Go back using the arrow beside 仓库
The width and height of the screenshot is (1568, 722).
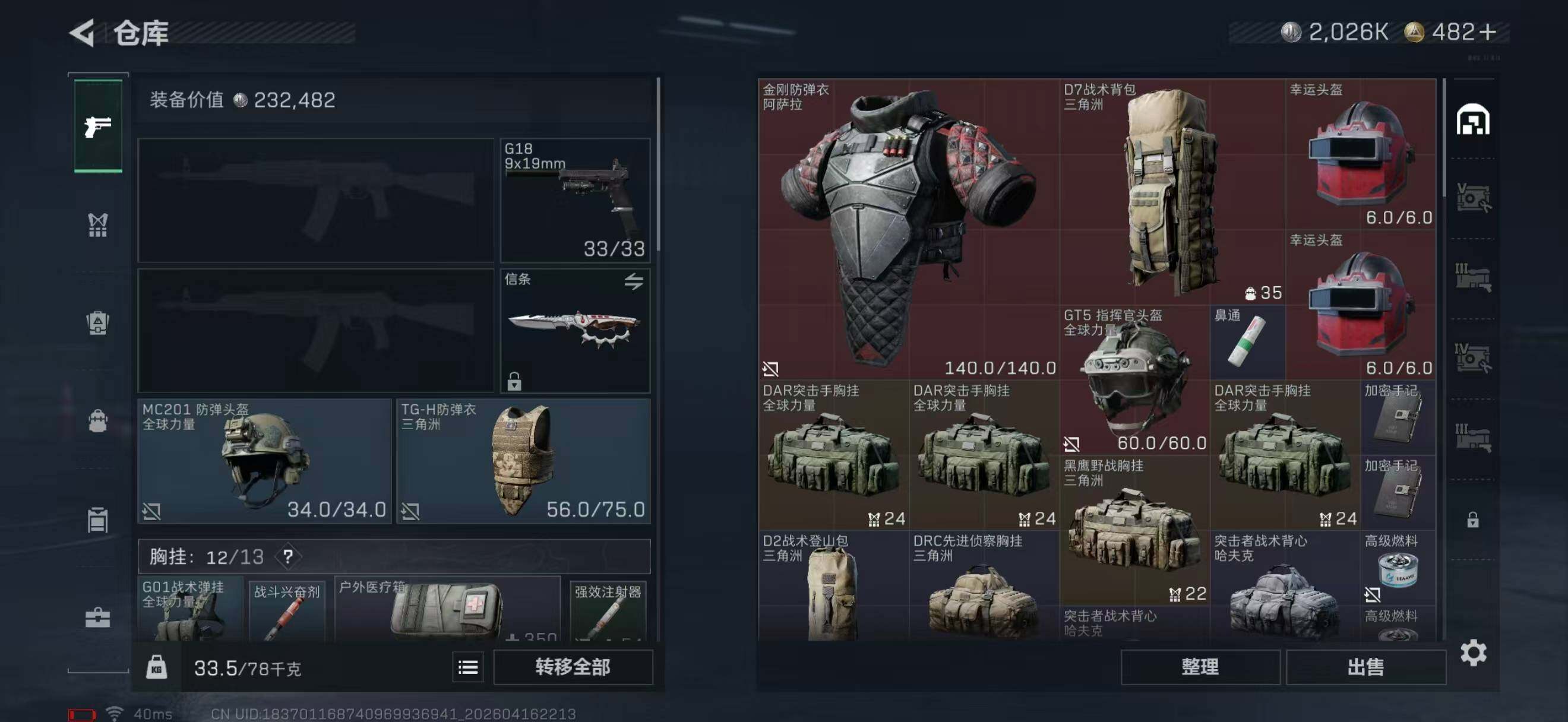(82, 32)
